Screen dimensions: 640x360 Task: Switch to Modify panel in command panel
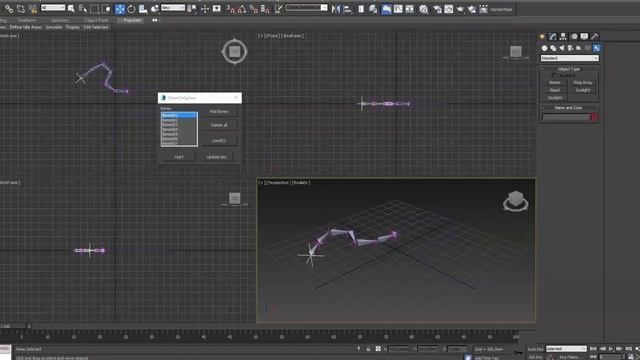pyautogui.click(x=553, y=36)
